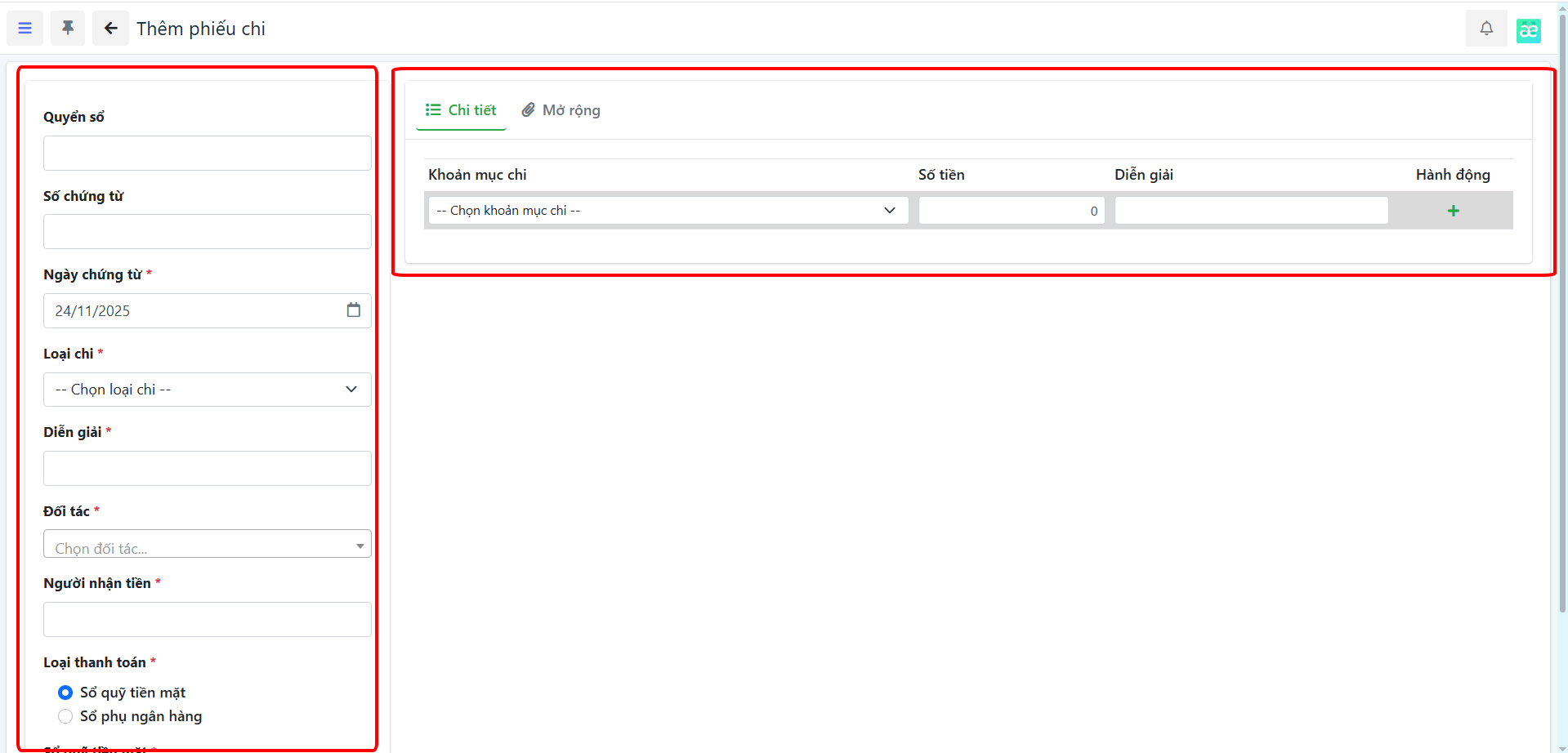Viewport: 1568px width, 753px height.
Task: Click Diễn giải field in detail table row
Action: click(x=1250, y=211)
